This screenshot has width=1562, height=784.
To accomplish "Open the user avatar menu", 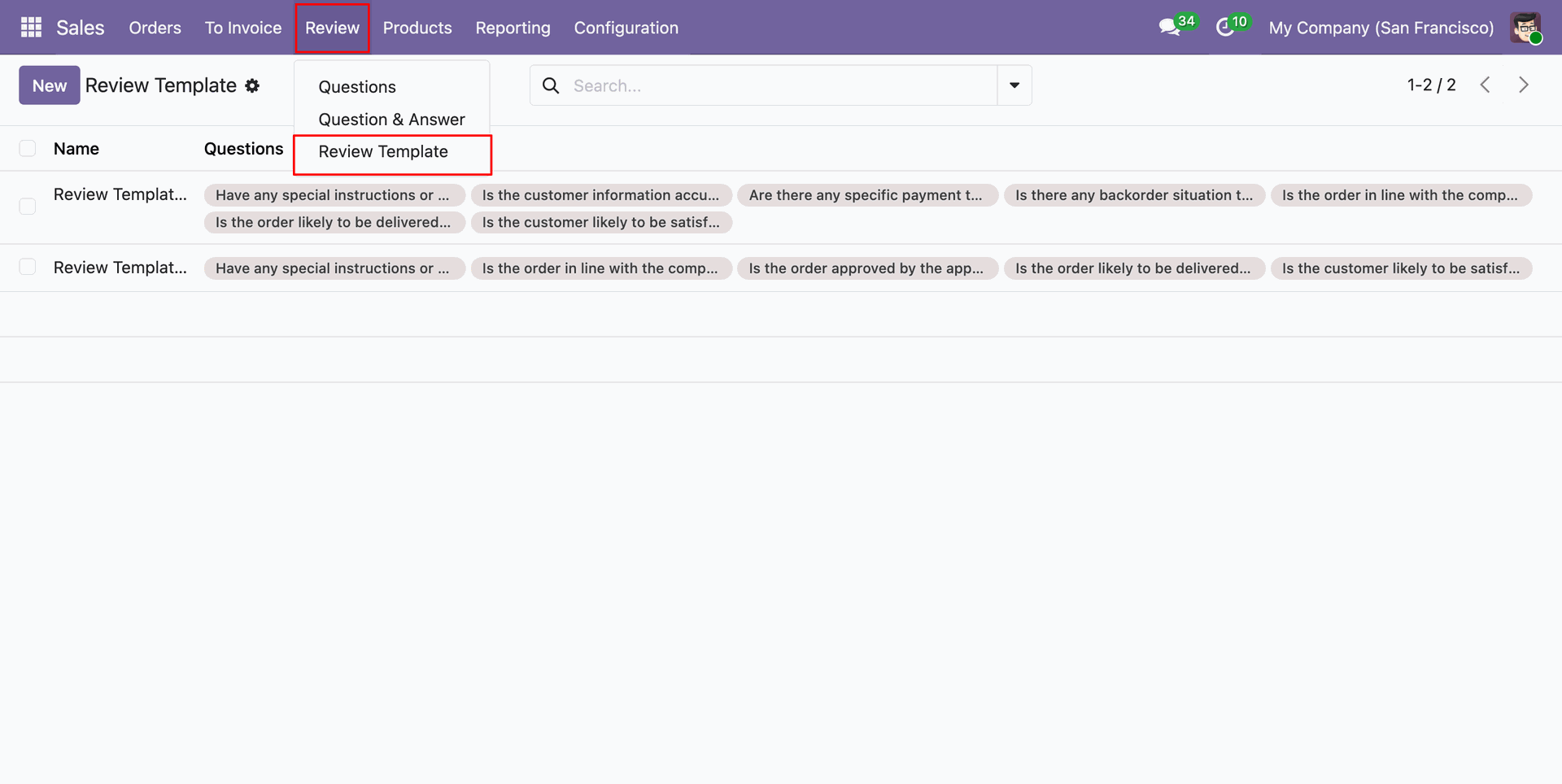I will click(1525, 28).
